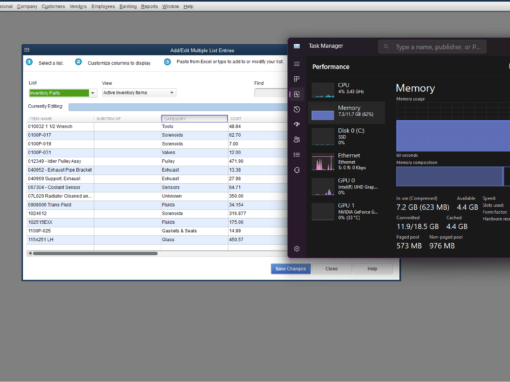The width and height of the screenshot is (510, 382).
Task: Open the Services page in Task Manager
Action: click(x=297, y=170)
